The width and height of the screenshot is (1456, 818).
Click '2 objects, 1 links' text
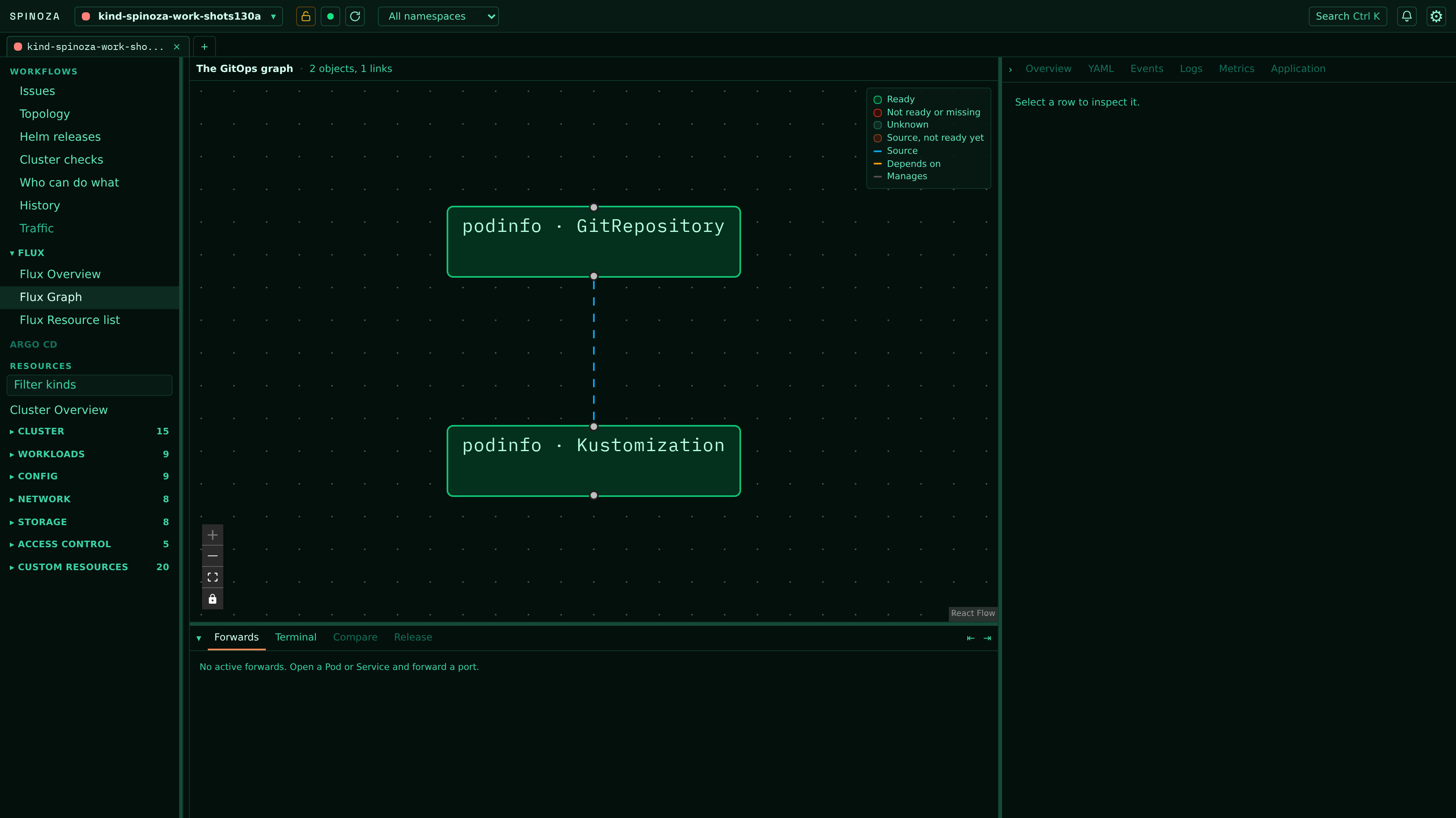351,68
